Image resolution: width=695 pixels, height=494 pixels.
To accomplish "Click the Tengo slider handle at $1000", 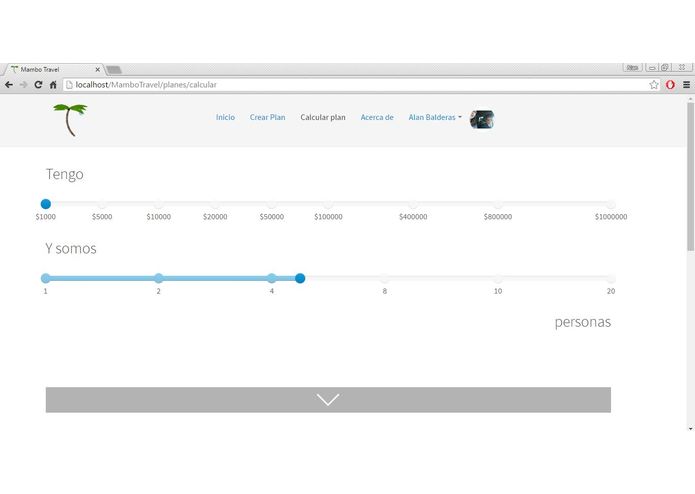I will 46,204.
